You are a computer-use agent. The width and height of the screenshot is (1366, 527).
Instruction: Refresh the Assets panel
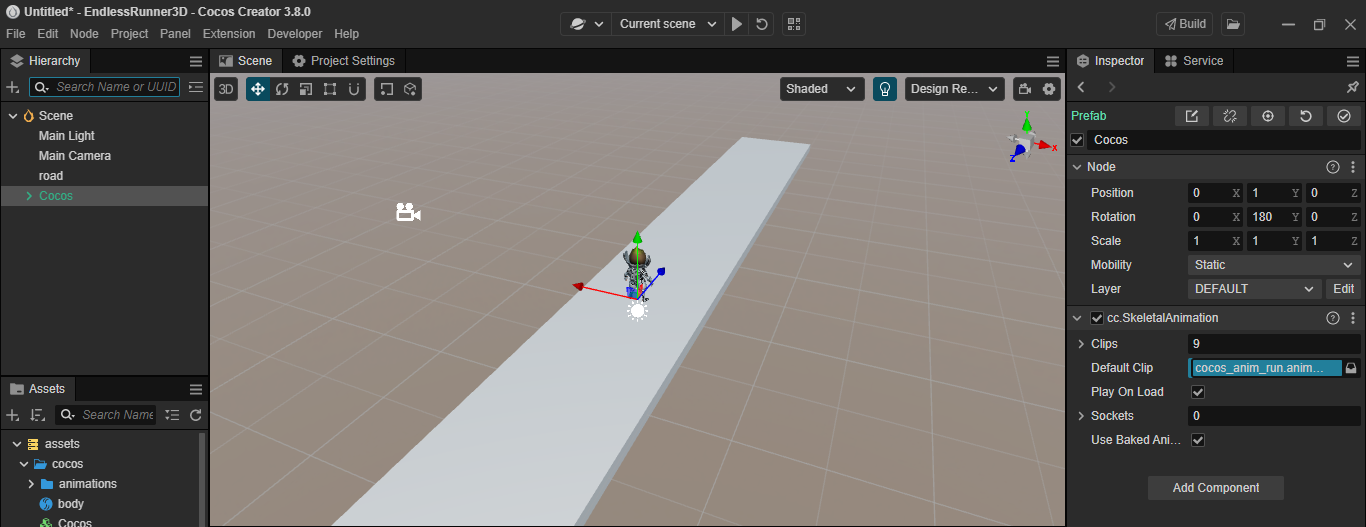coord(196,415)
